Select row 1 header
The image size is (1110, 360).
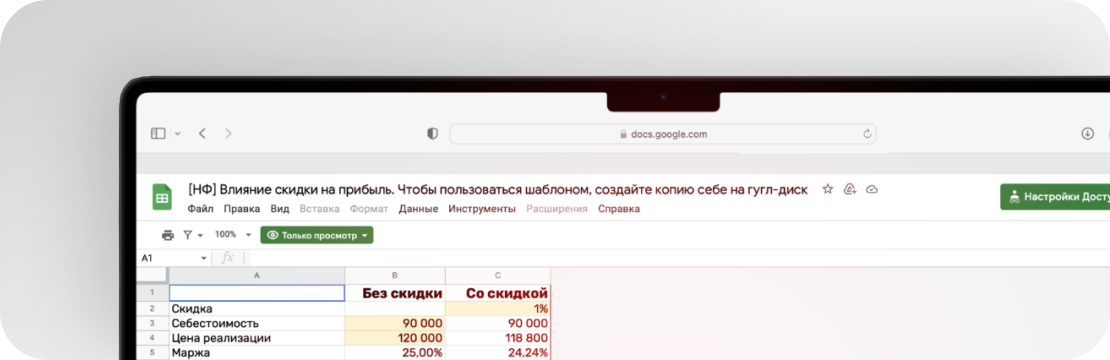tap(152, 293)
